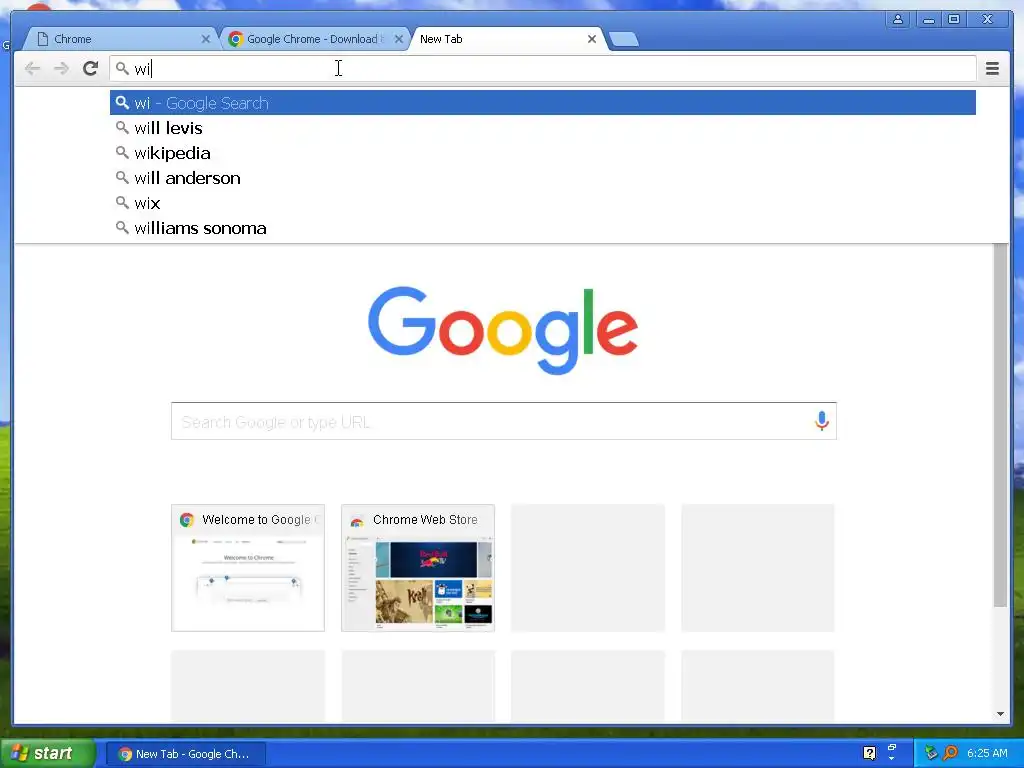Click the help question mark tray icon

tap(869, 753)
